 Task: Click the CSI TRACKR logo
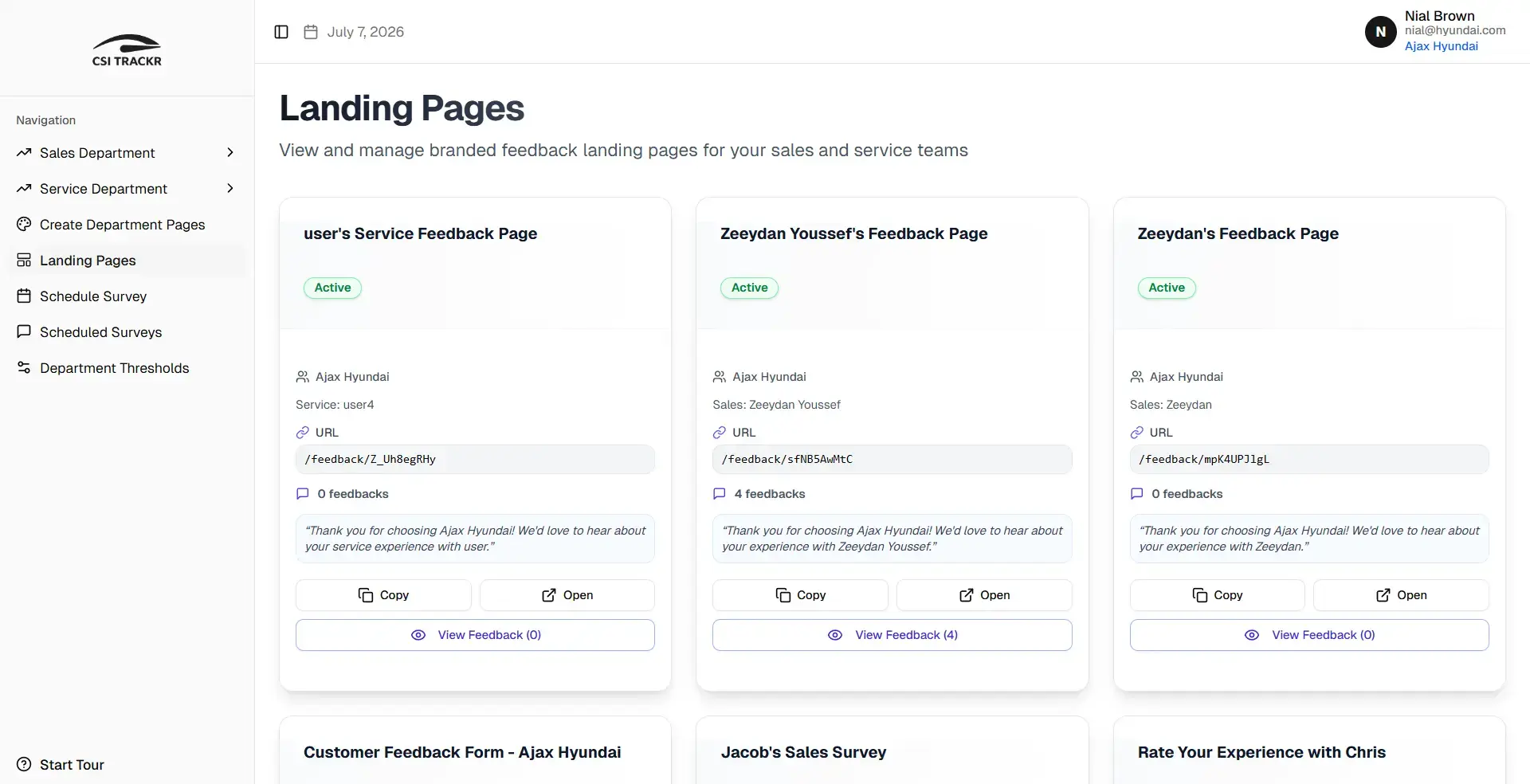click(x=127, y=50)
